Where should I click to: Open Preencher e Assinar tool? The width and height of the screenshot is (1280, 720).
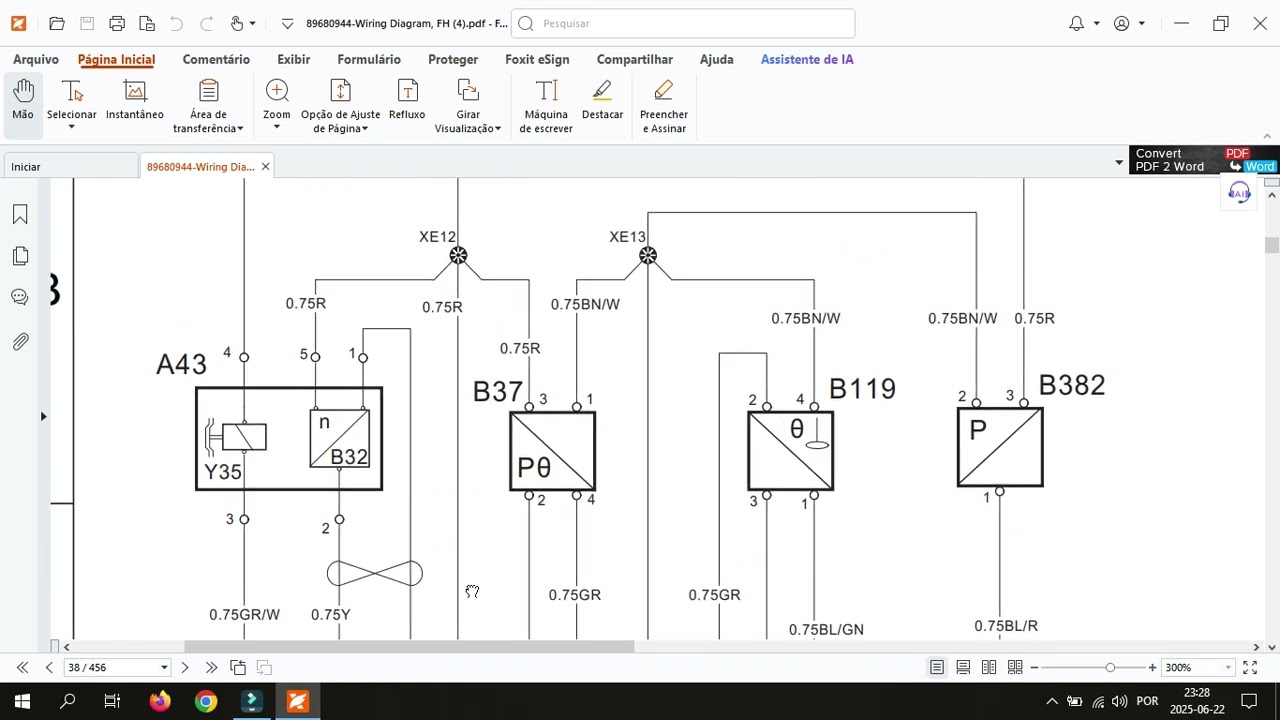click(664, 106)
